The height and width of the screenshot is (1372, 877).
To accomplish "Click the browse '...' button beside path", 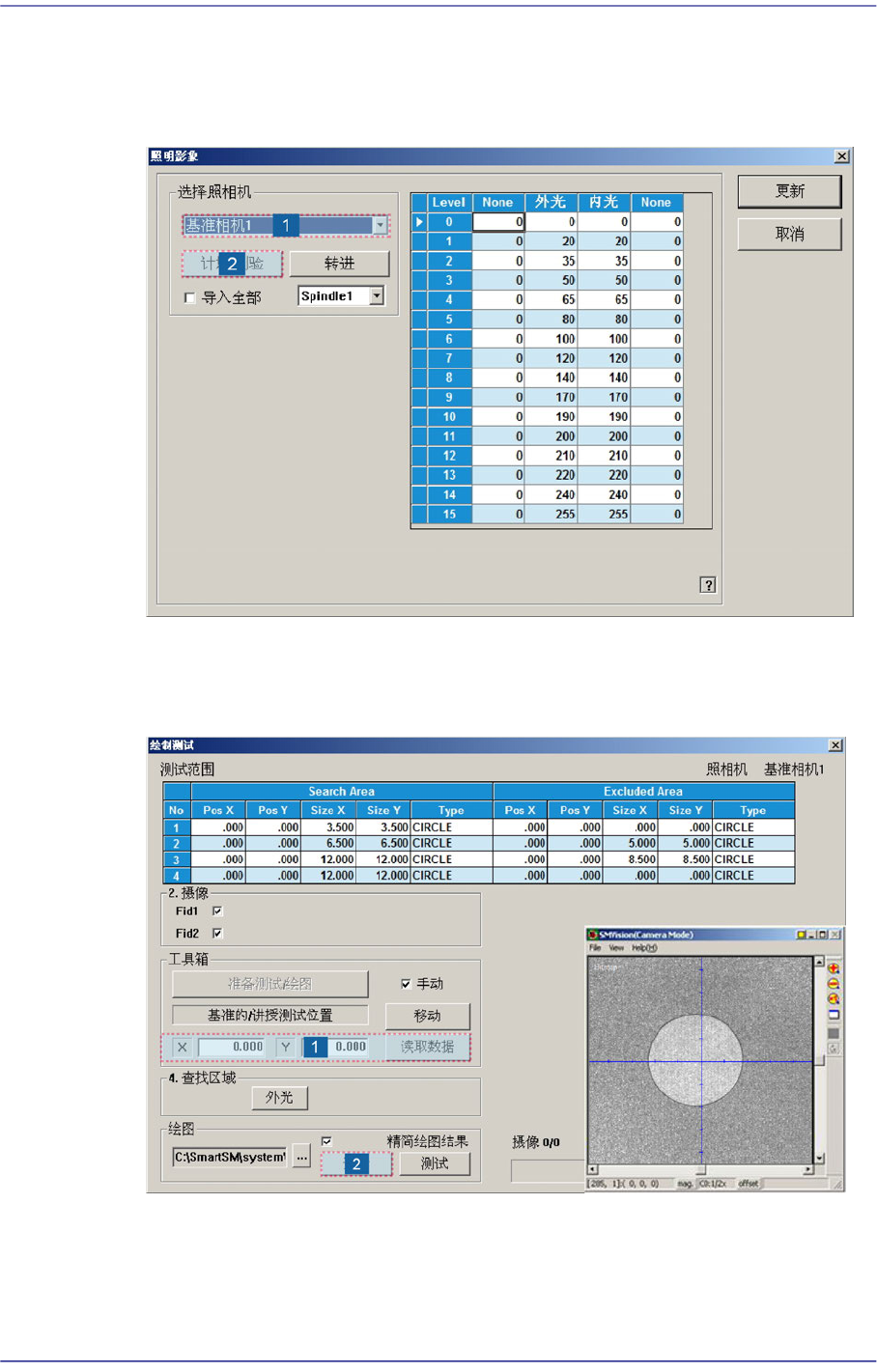I will [301, 1157].
